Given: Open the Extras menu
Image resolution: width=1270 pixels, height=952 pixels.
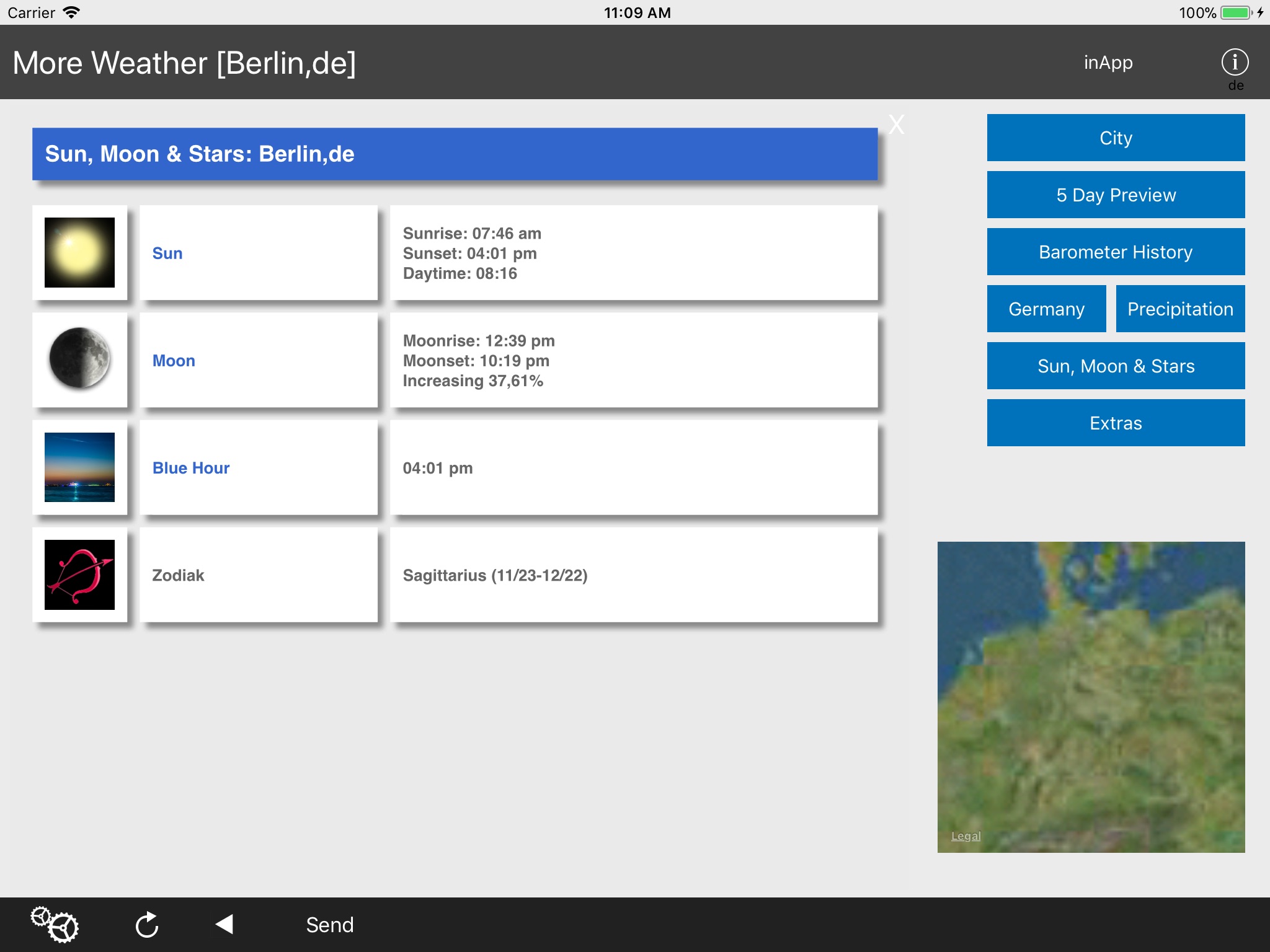Looking at the screenshot, I should point(1115,423).
